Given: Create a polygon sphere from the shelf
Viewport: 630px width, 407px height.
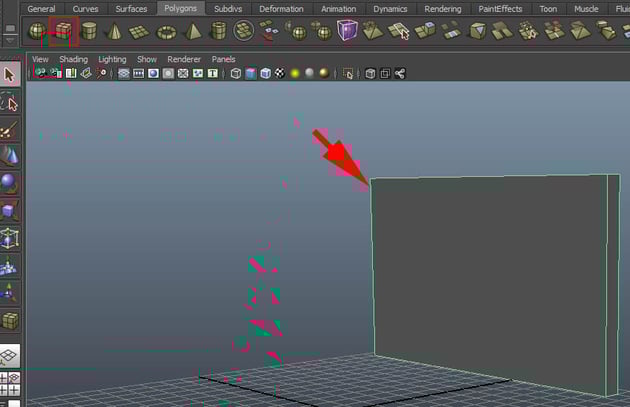Looking at the screenshot, I should tap(37, 31).
